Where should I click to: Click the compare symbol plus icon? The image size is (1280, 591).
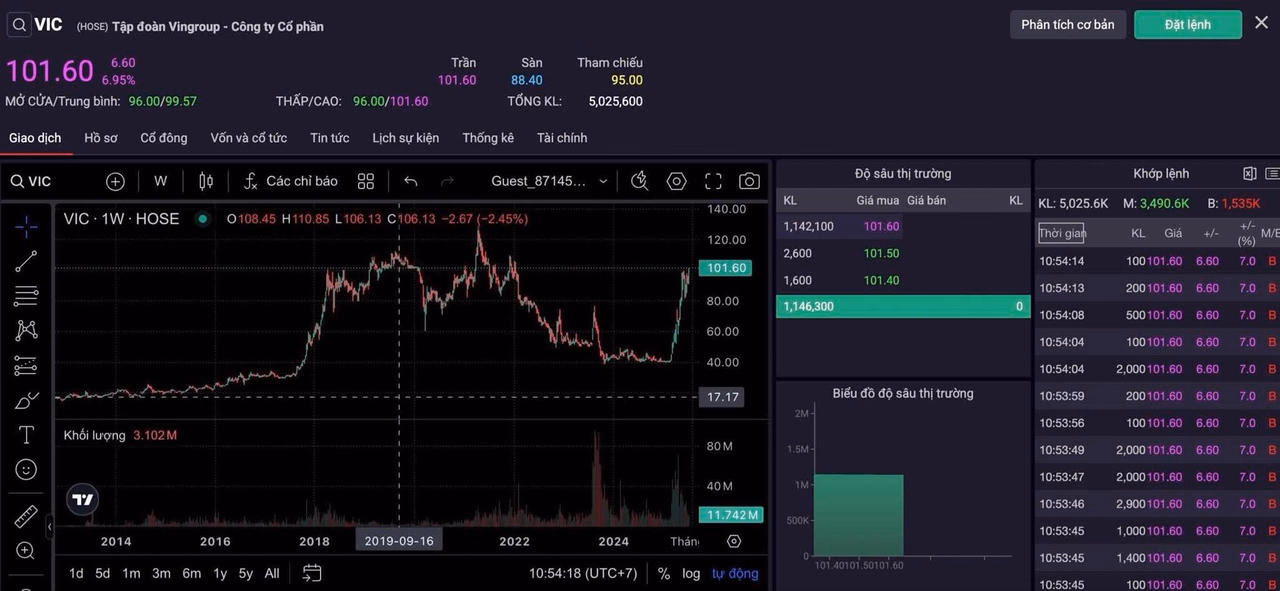115,181
